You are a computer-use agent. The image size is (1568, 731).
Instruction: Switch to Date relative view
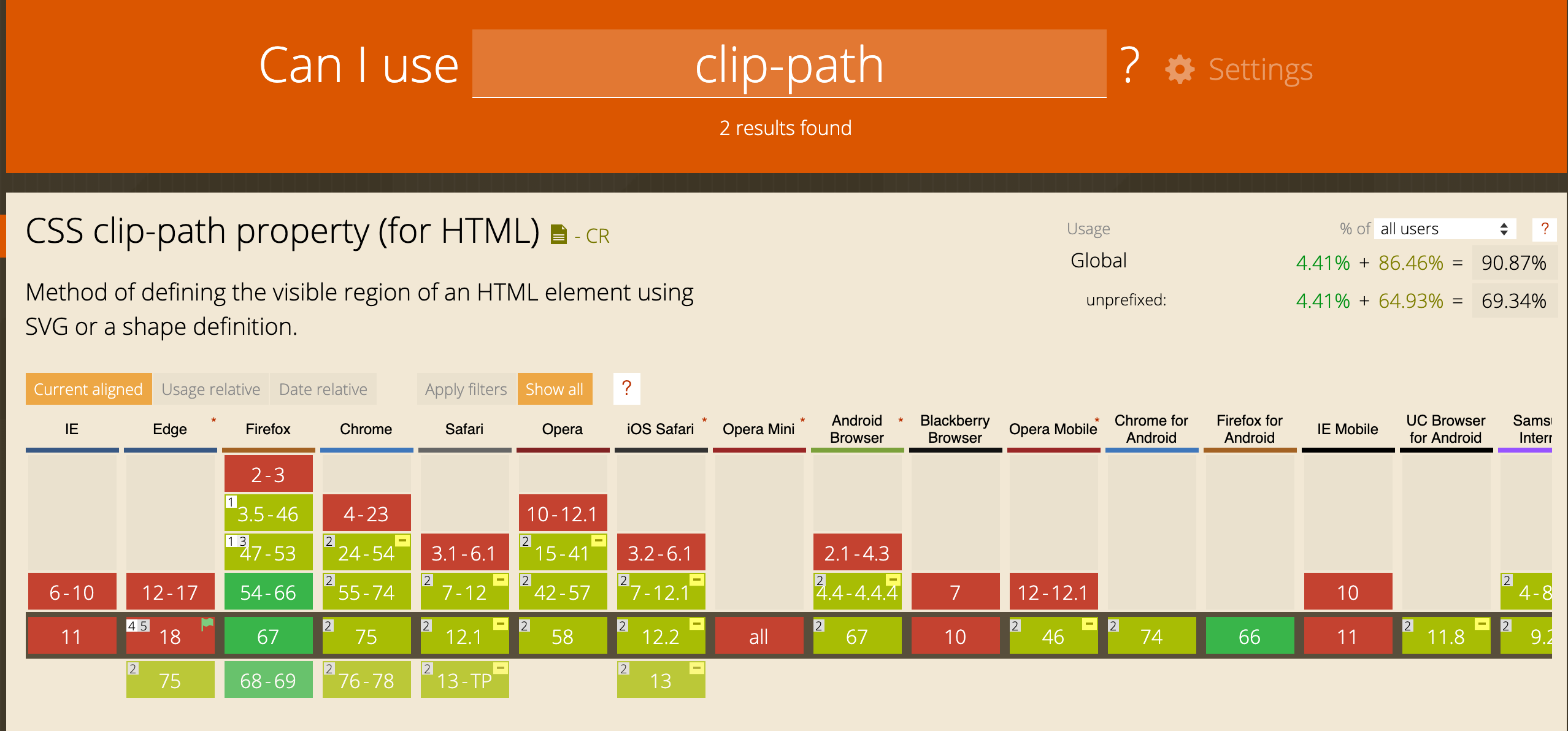(323, 389)
